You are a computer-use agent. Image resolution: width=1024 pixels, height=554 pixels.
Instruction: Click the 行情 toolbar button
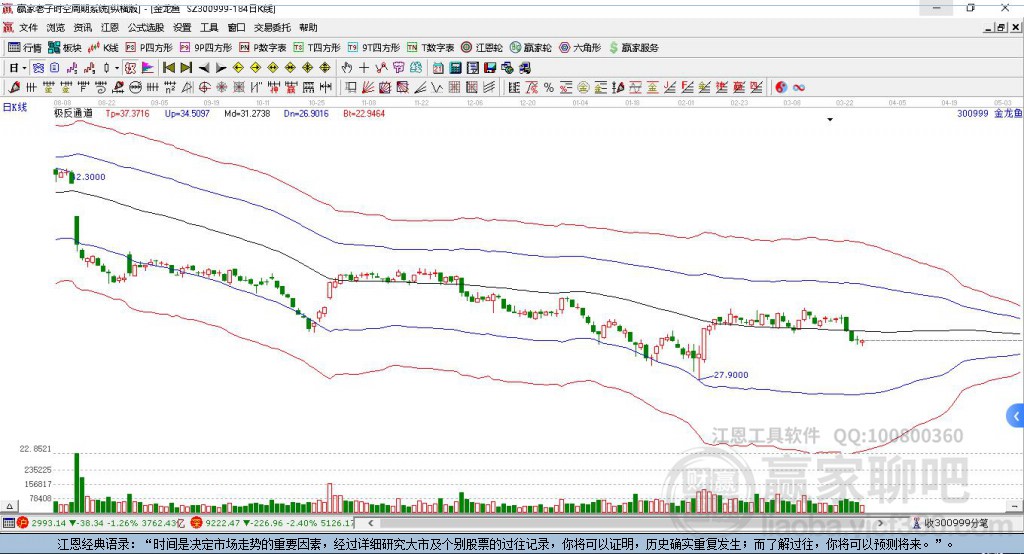(x=25, y=48)
